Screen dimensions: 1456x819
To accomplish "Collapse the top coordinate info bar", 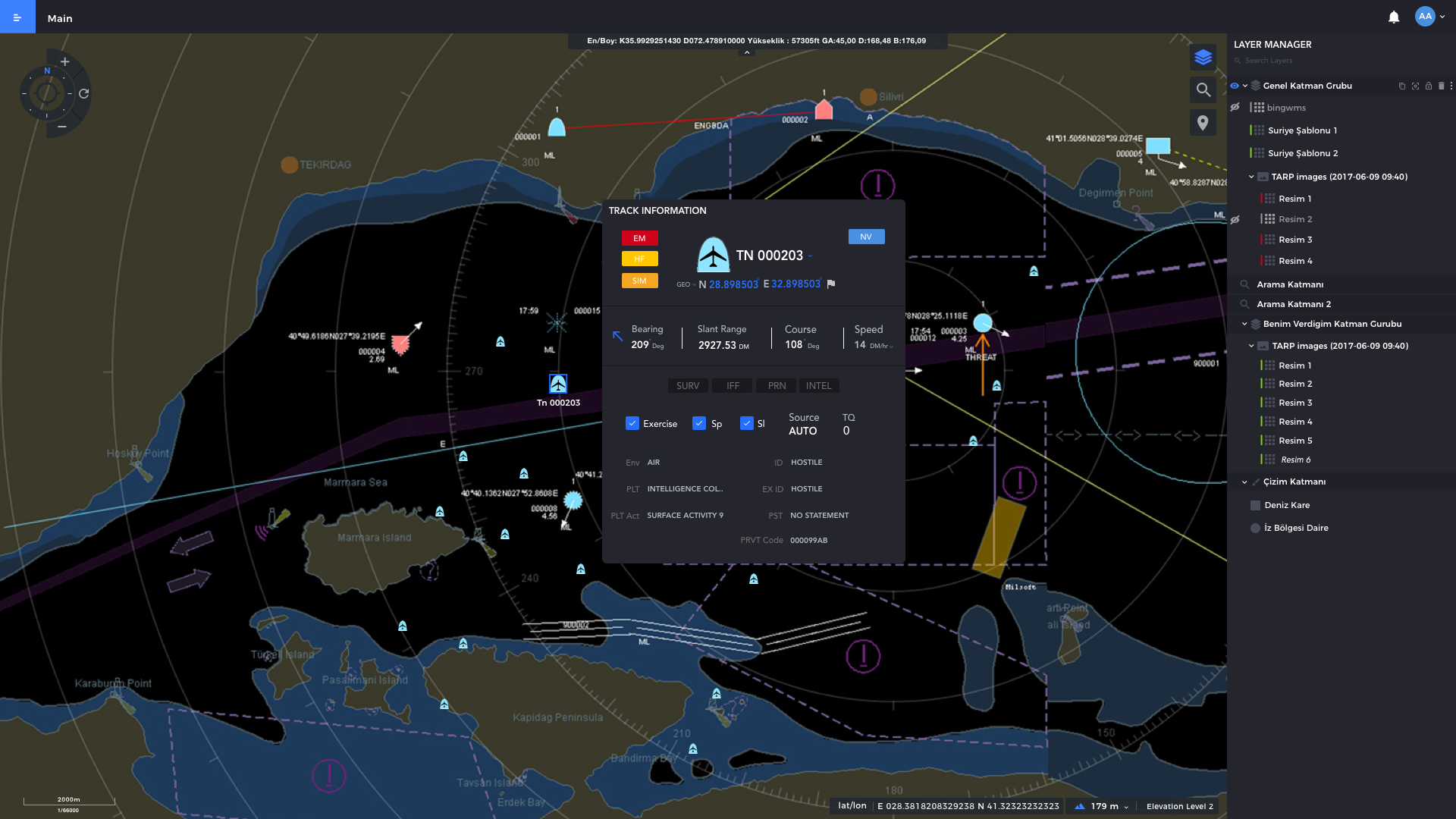I will (x=747, y=53).
